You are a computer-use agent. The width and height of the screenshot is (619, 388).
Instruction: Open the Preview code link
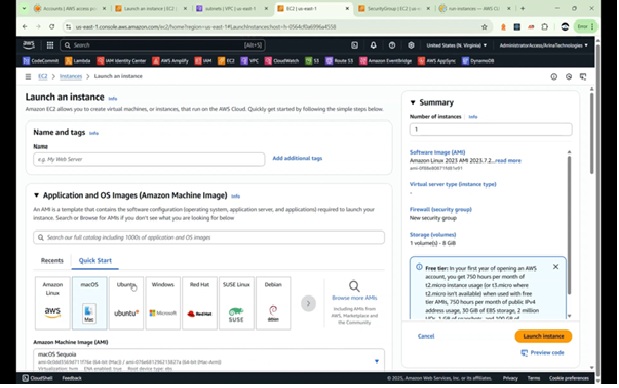click(542, 352)
